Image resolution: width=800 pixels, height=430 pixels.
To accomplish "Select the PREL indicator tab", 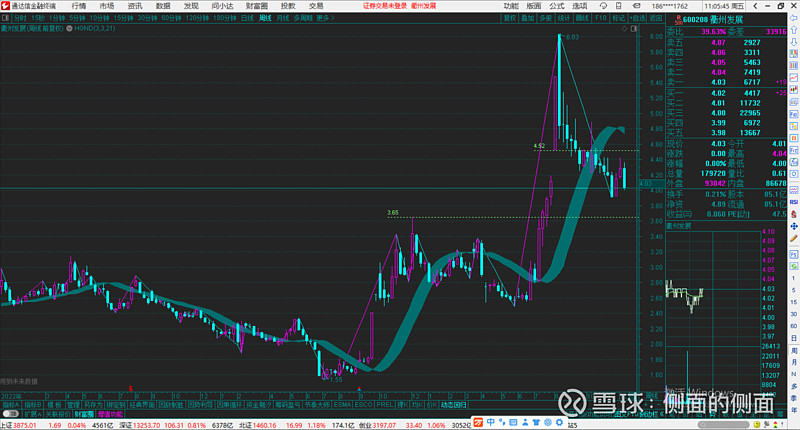I will tap(385, 405).
